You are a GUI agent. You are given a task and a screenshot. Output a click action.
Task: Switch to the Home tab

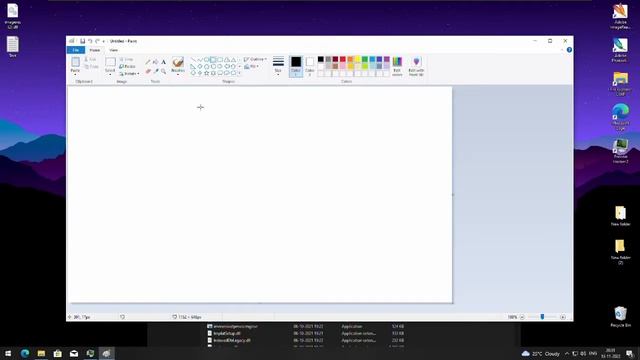[95, 50]
